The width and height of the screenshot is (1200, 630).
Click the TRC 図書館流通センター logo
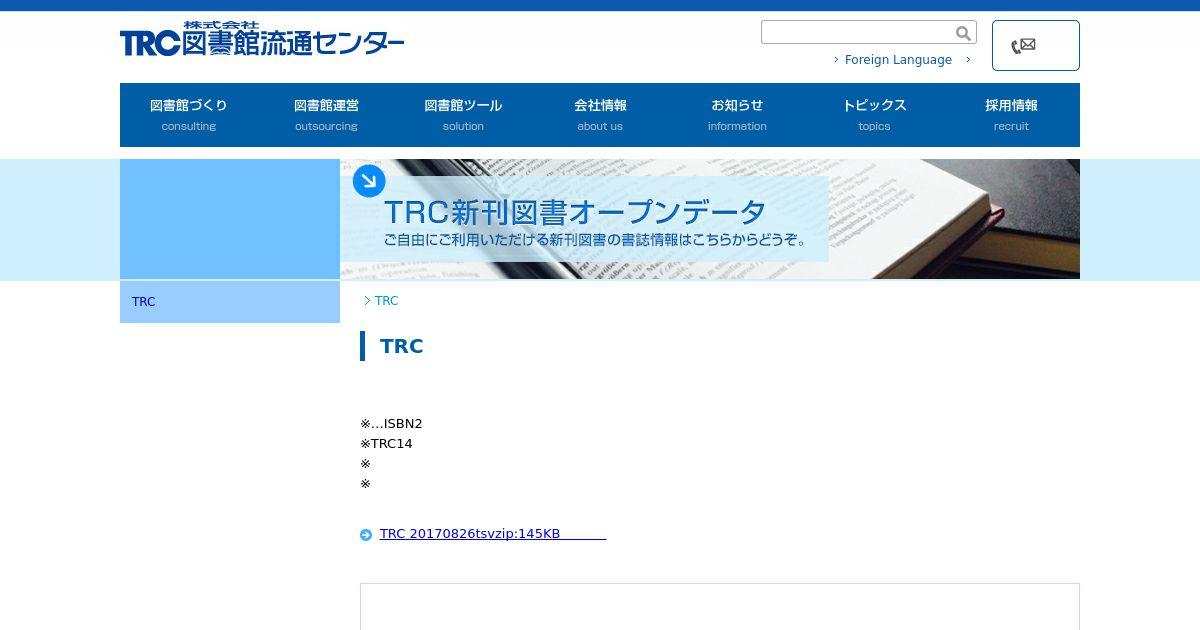click(x=262, y=40)
